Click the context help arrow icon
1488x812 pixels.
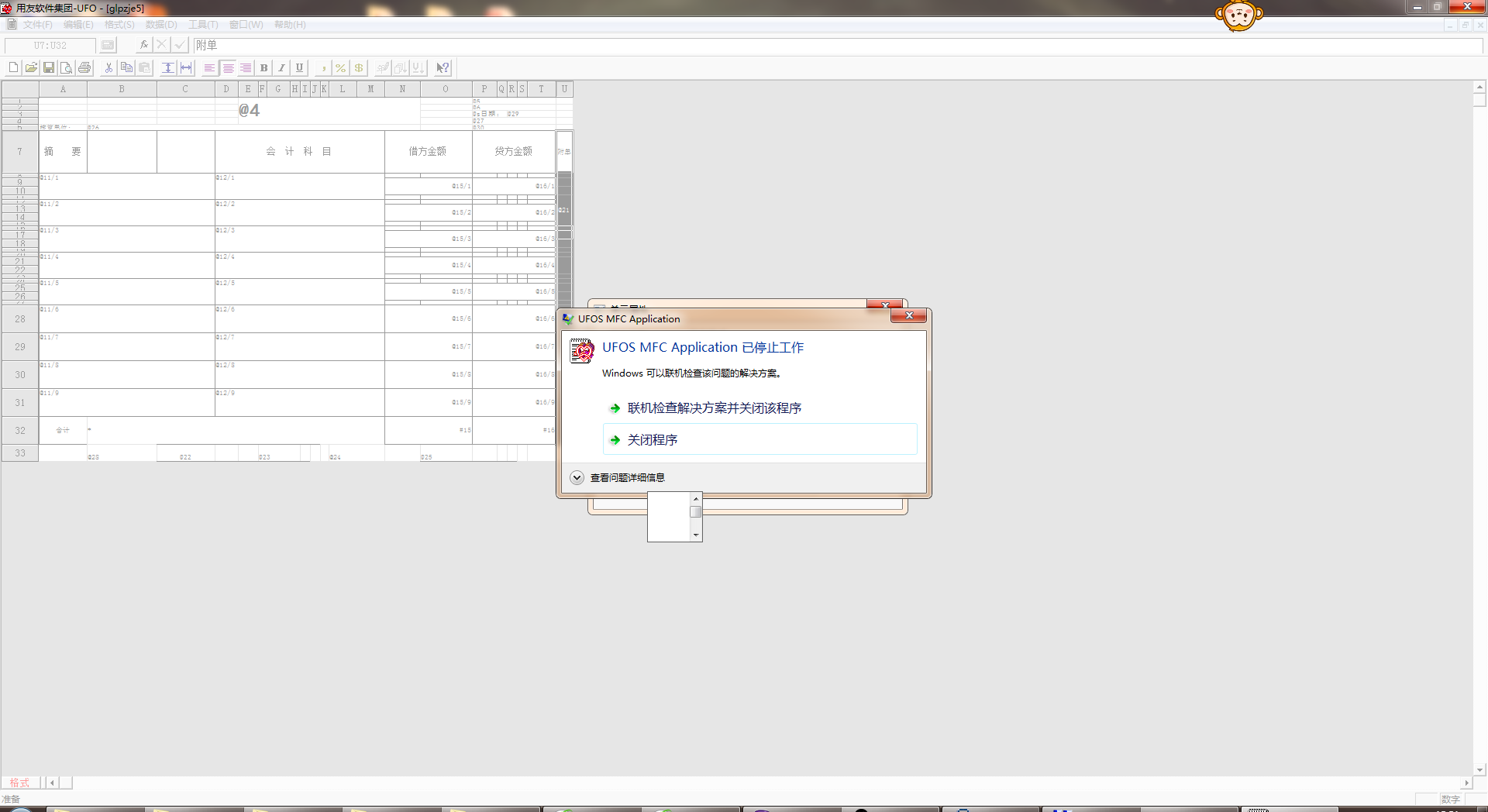tap(443, 68)
